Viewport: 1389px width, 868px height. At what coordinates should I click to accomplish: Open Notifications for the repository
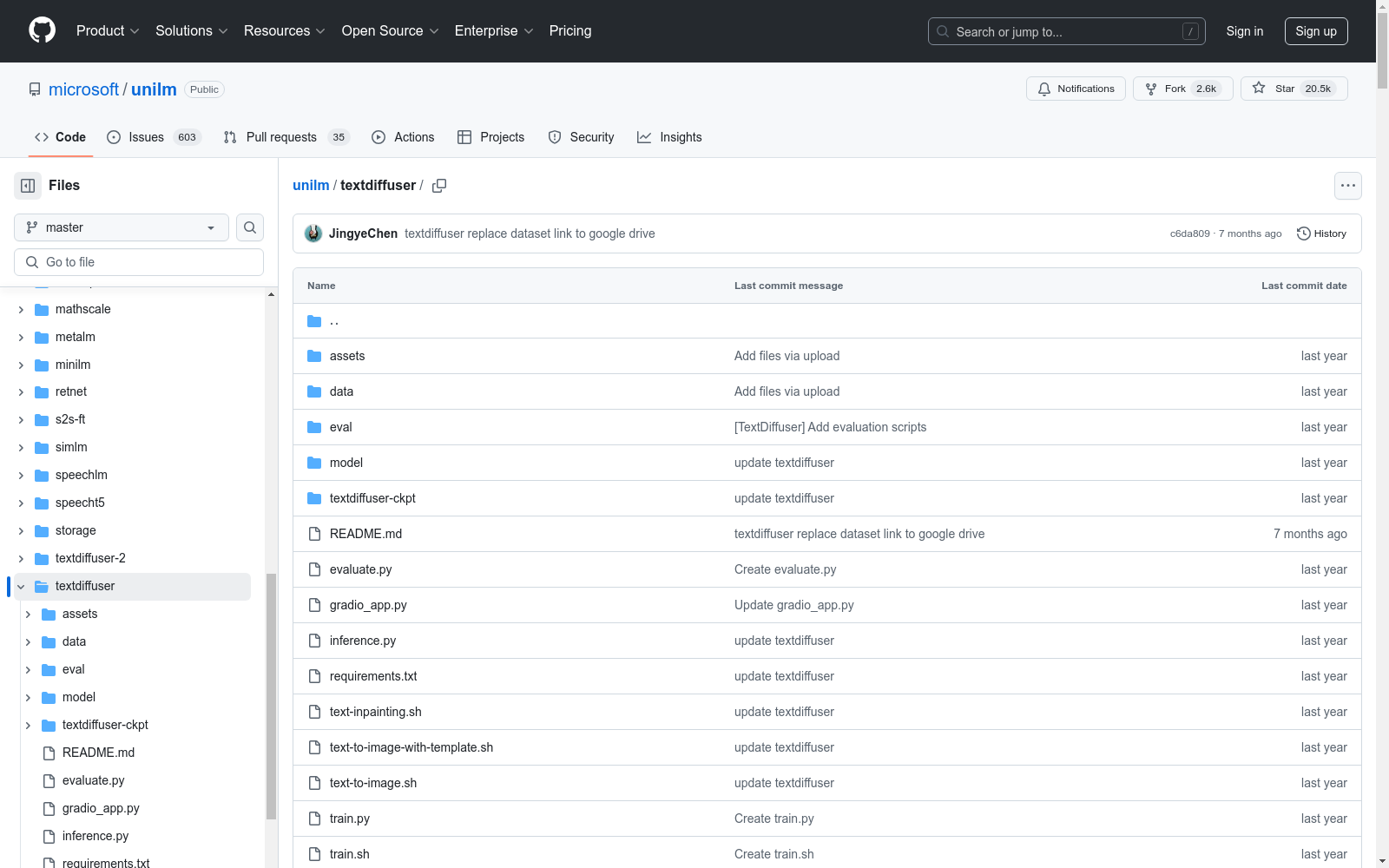(x=1076, y=89)
